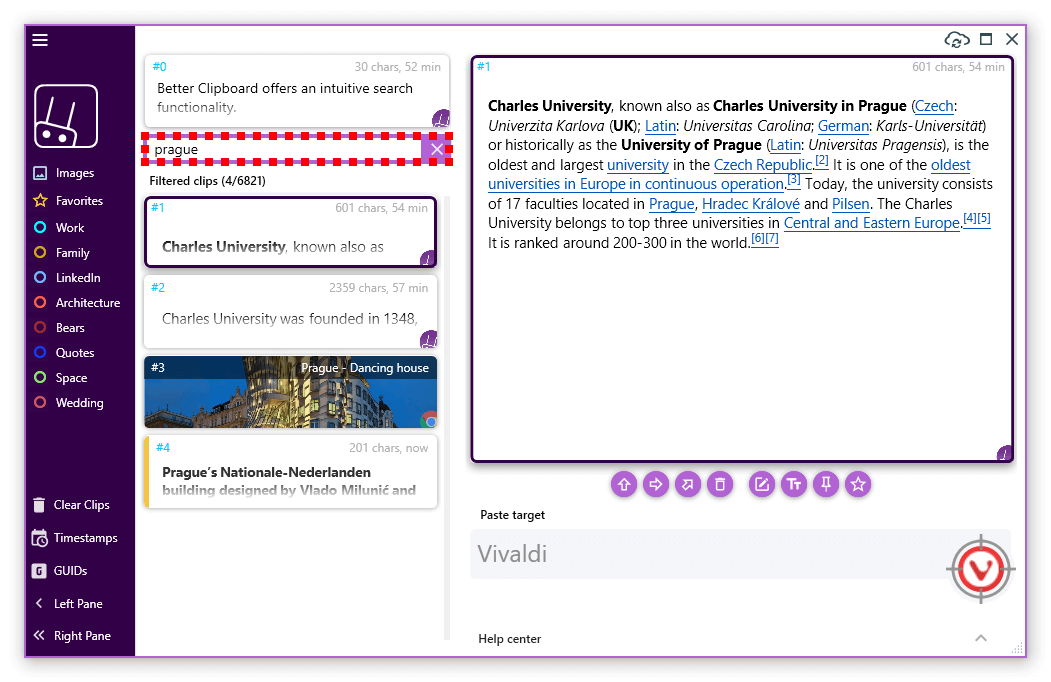Click the window resize grip
The image size is (1051, 682).
pyautogui.click(x=1017, y=648)
